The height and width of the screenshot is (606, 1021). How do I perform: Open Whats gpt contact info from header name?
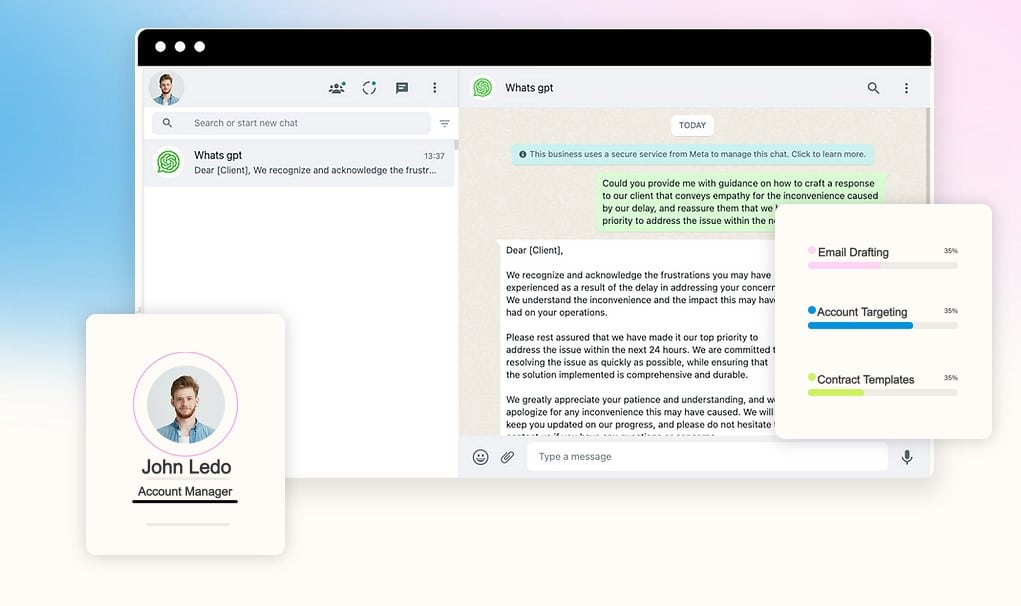[529, 88]
